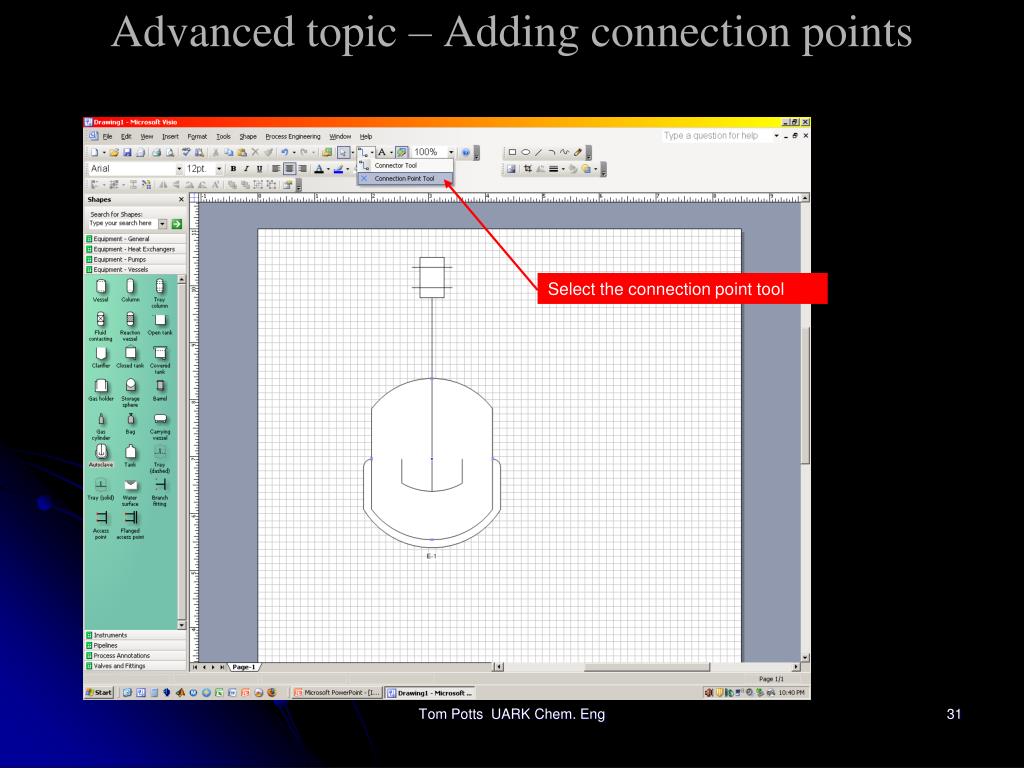Click the Rectangle drawing tool
Viewport: 1024px width, 768px height.
pyautogui.click(x=513, y=153)
